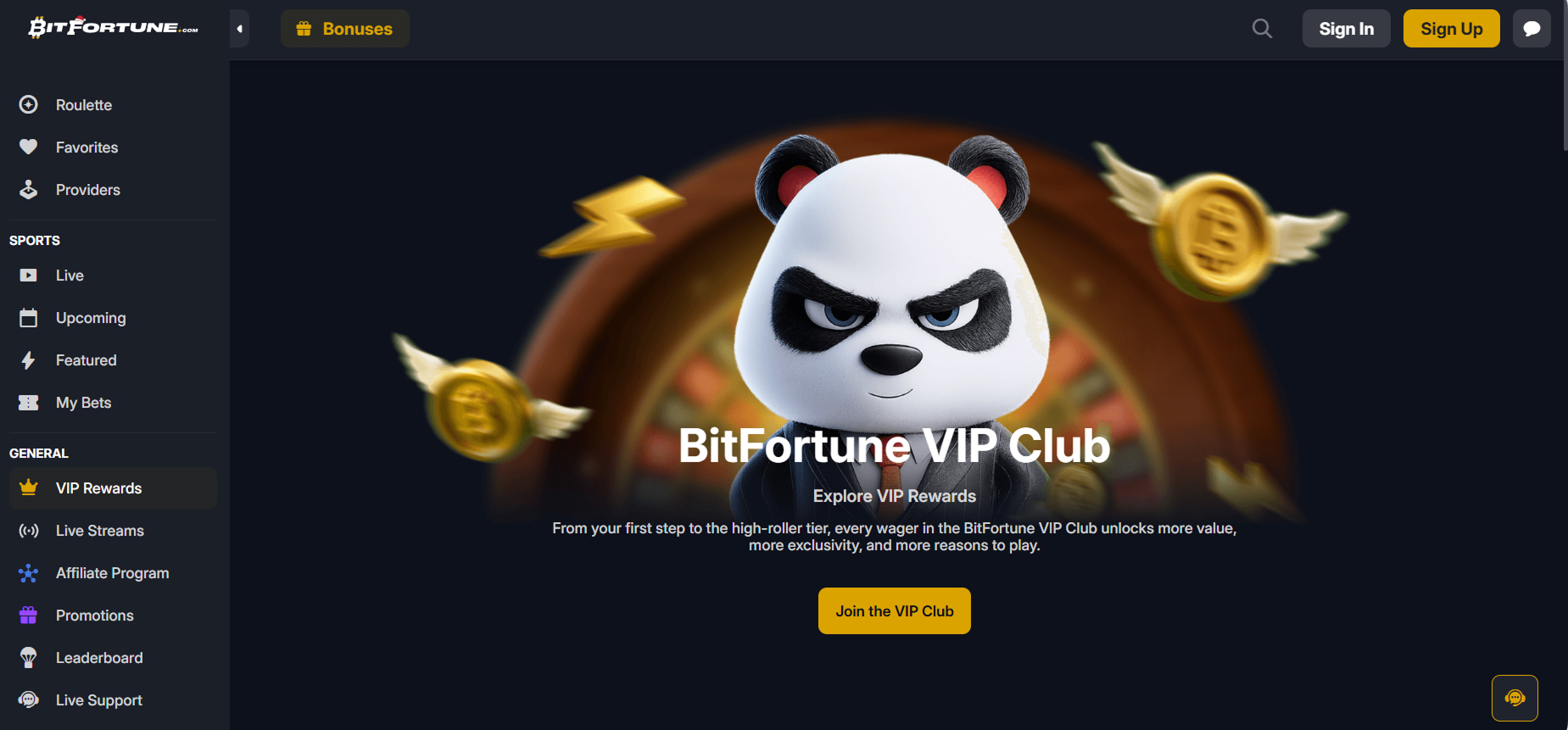
Task: Click the Featured lightning bolt icon
Action: coord(29,360)
